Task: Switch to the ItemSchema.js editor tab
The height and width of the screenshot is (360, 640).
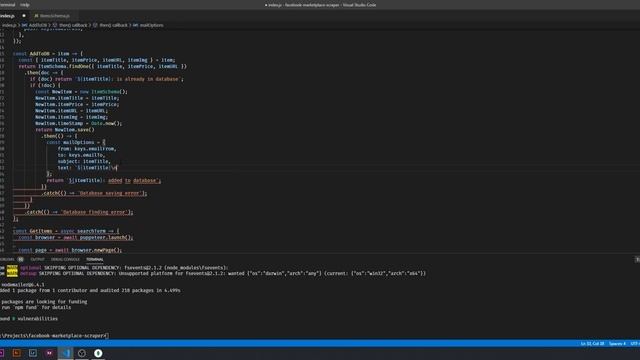Action: point(54,16)
